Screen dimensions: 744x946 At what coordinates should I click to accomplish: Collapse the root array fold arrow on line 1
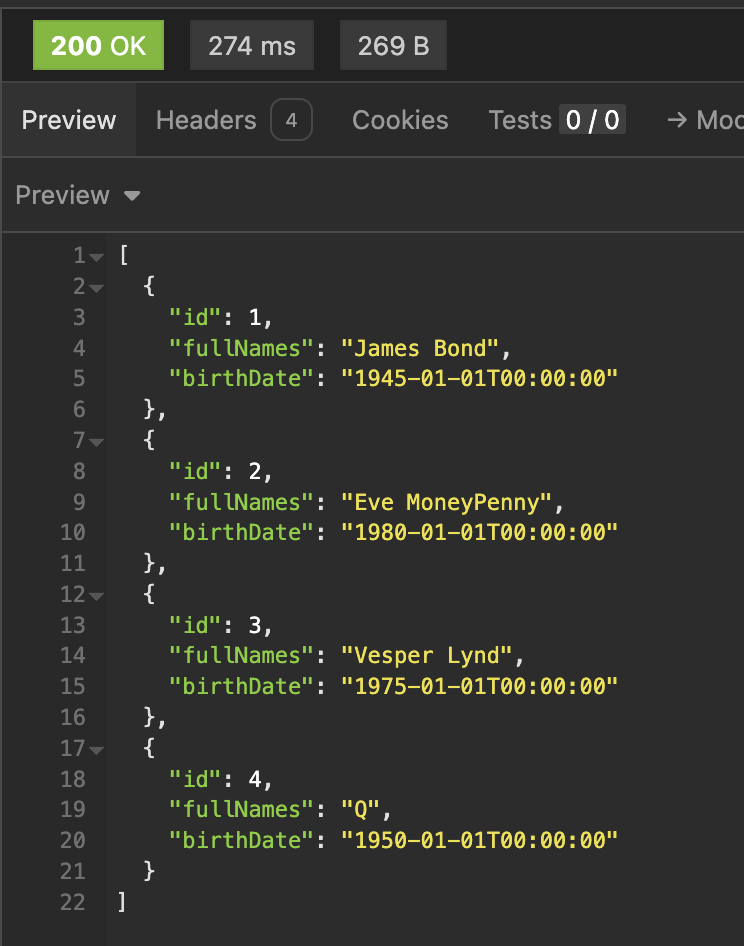click(96, 257)
